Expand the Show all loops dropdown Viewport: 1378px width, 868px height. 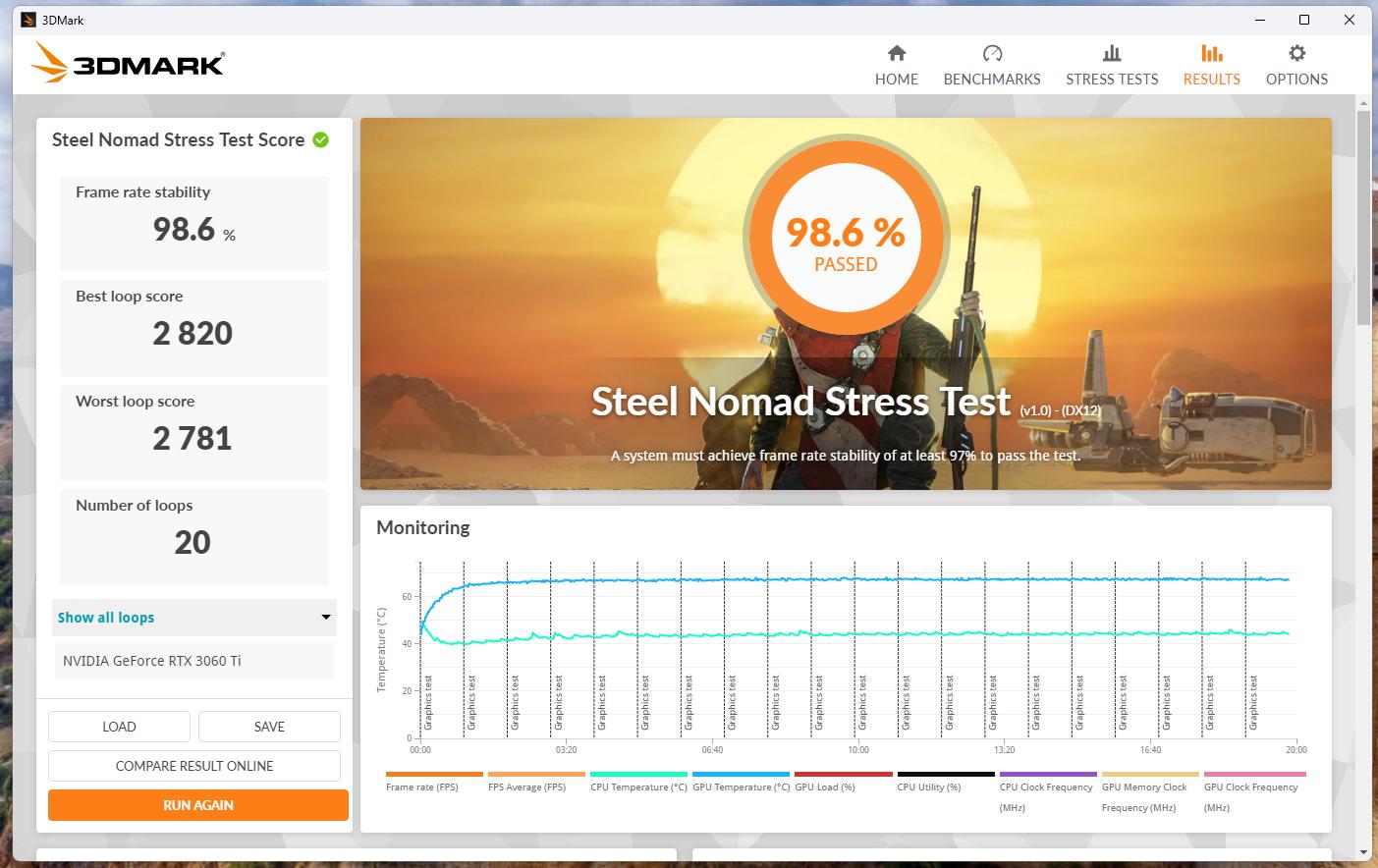click(x=194, y=617)
